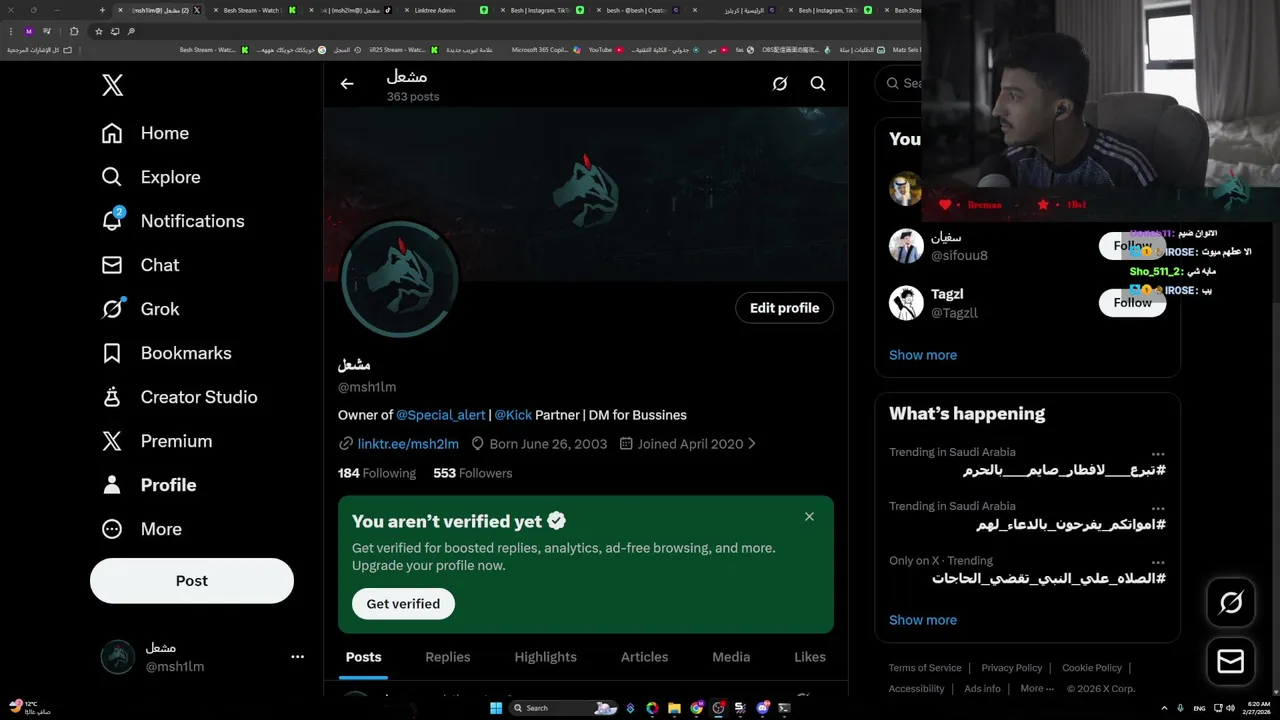
Task: View 553 Followers list
Action: 472,473
